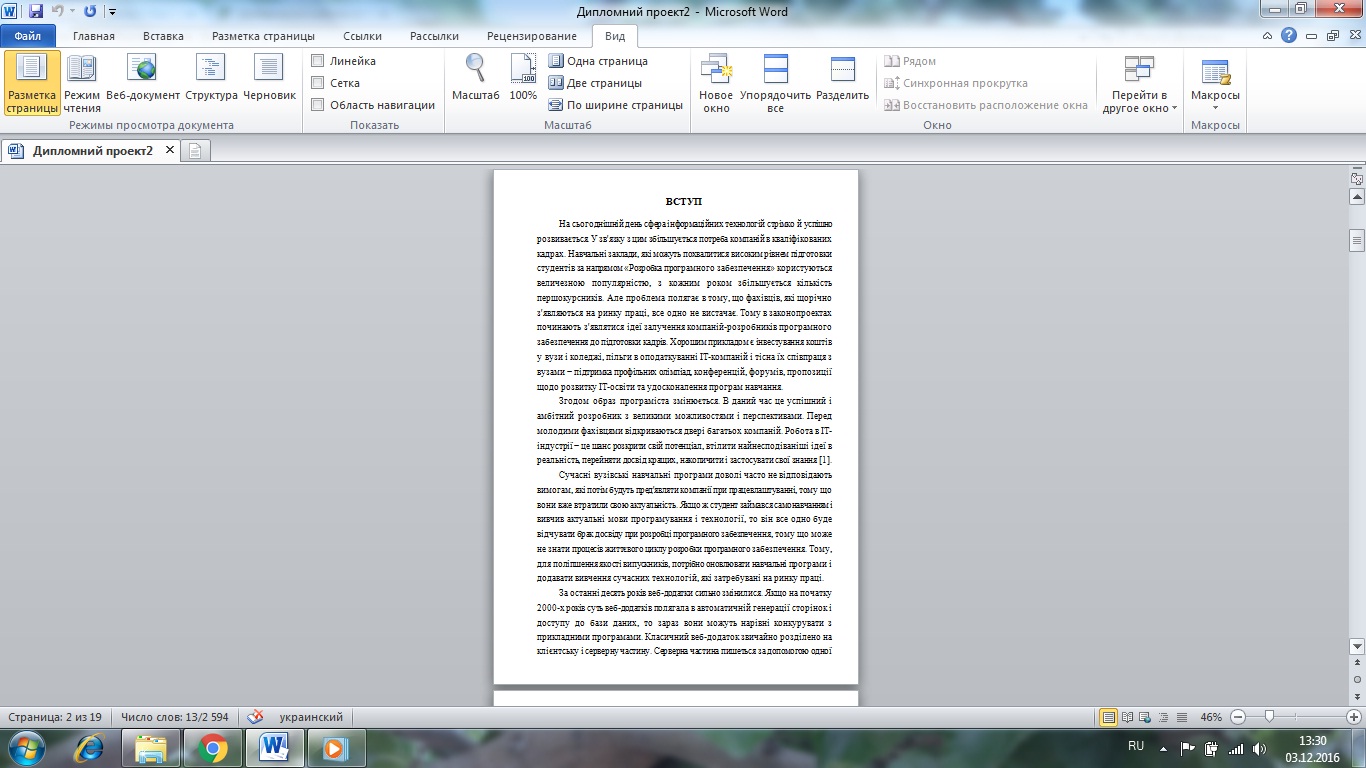Open the Undo history dropdown arrow
Viewport: 1366px width, 768px height.
pyautogui.click(x=72, y=12)
